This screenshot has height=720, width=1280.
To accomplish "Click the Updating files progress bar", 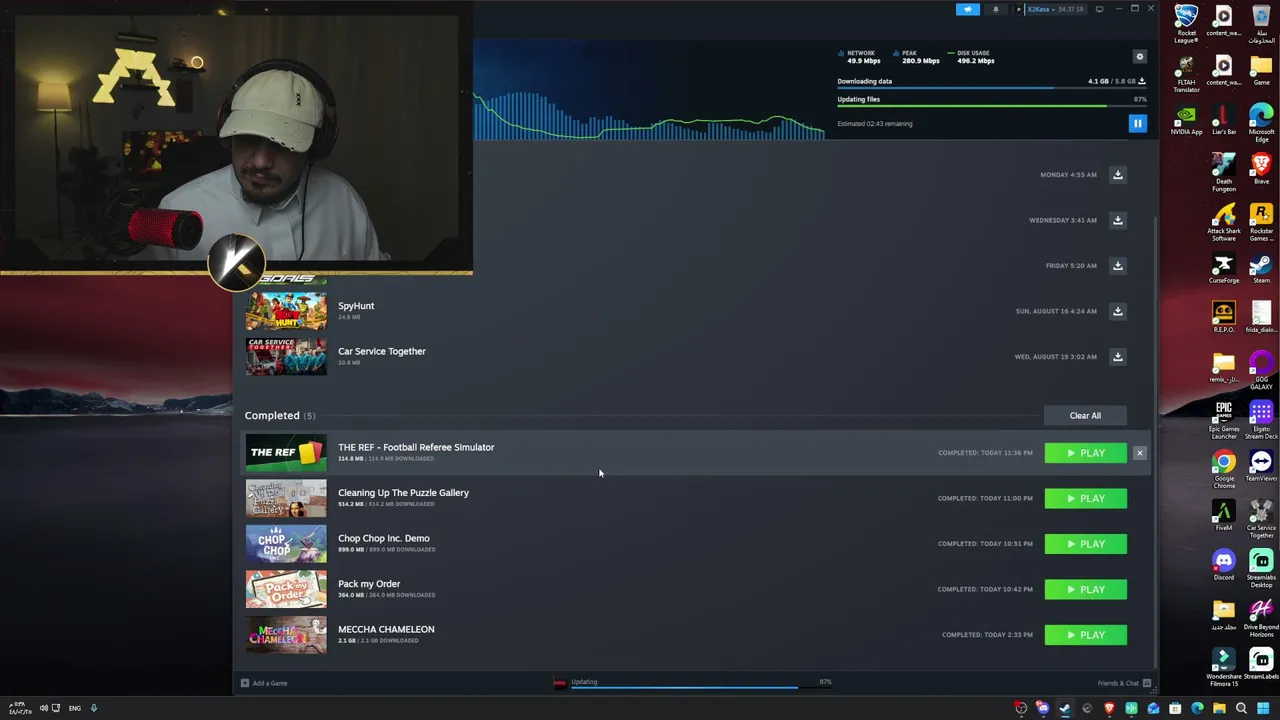I will (991, 106).
